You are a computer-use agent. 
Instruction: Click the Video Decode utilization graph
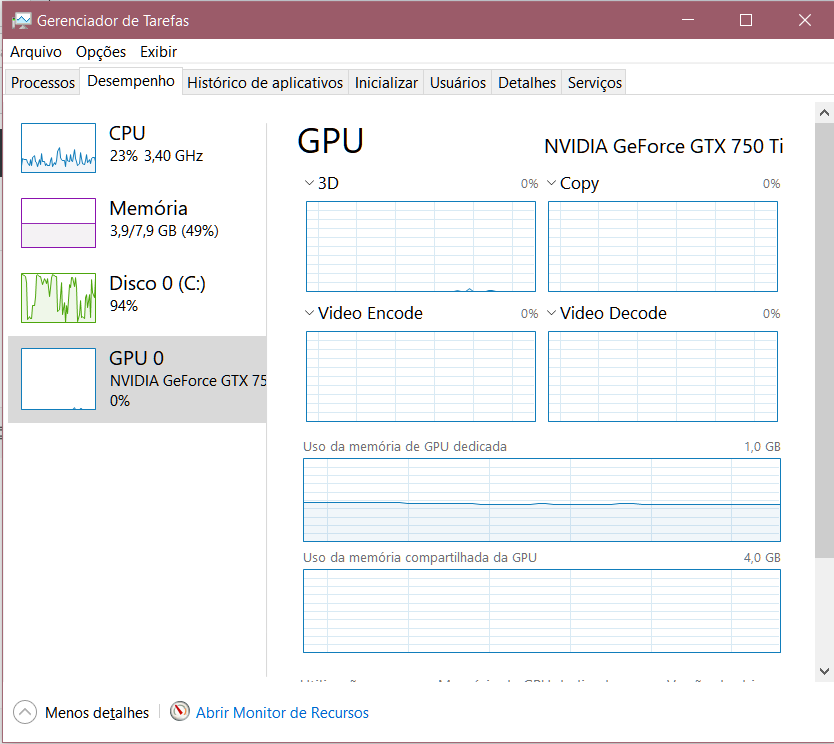click(663, 377)
